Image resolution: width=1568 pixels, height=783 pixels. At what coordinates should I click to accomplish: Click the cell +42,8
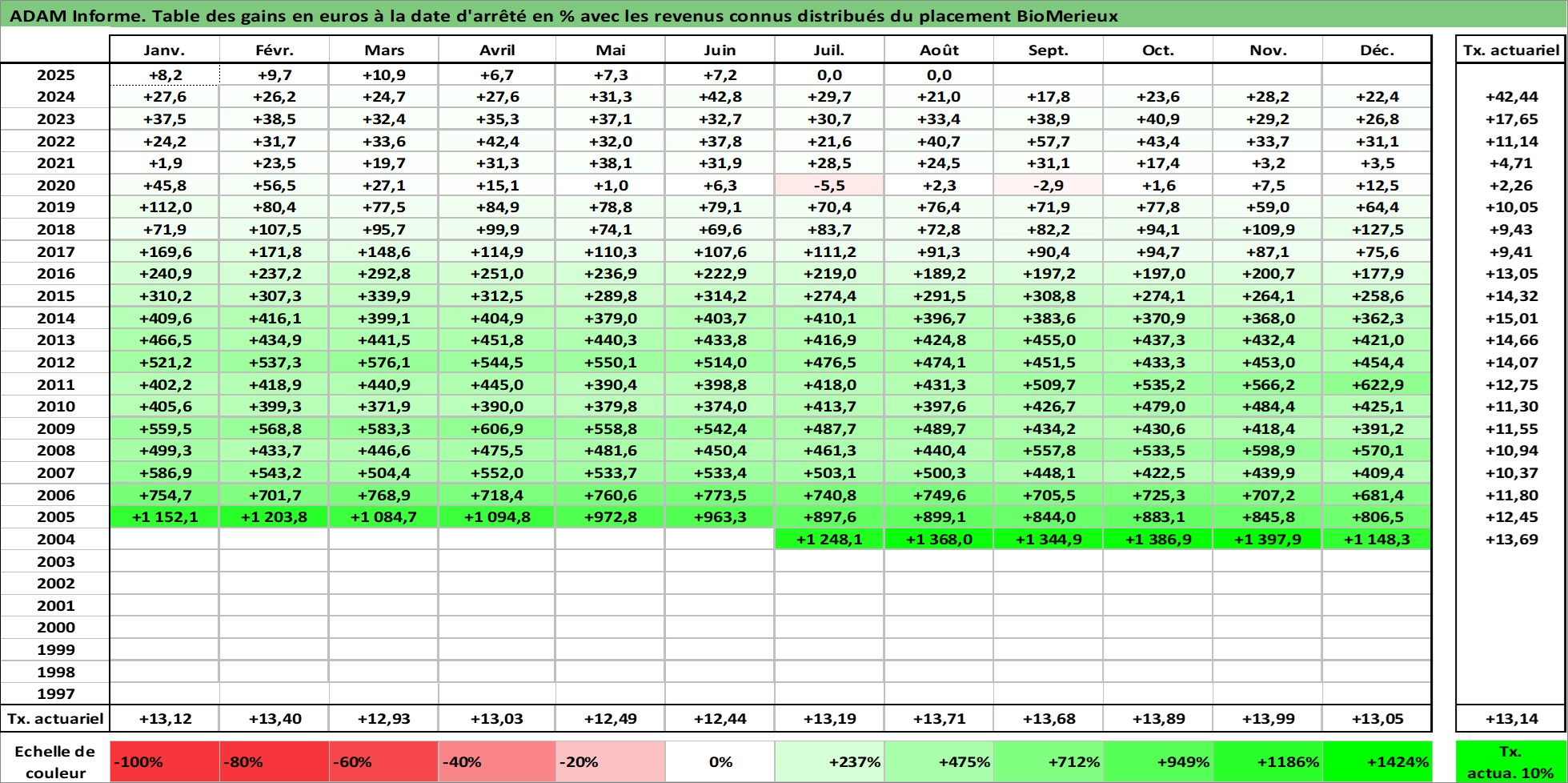coord(720,96)
